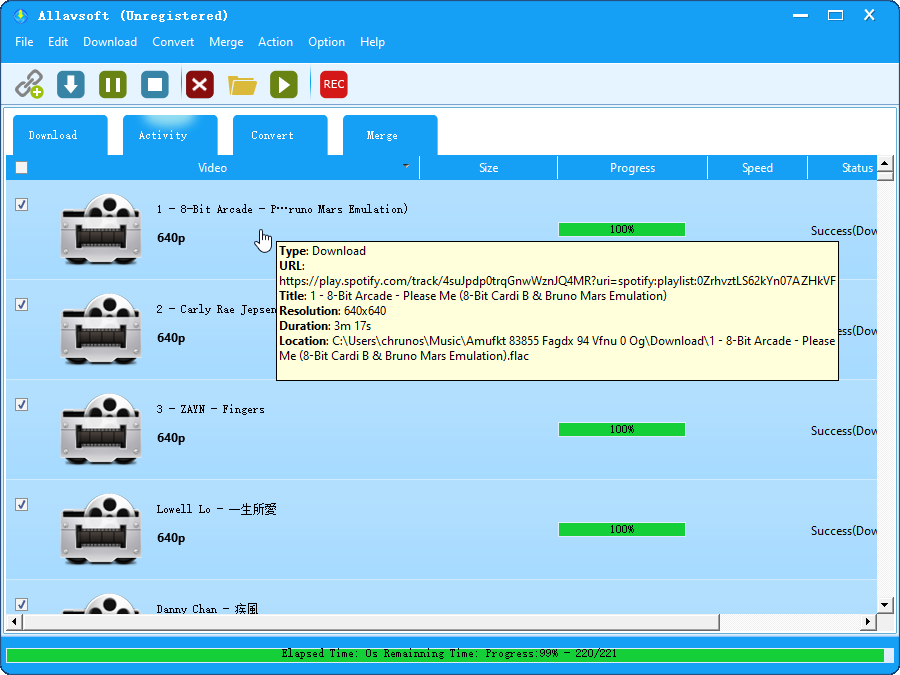
Task: Open the Option menu
Action: 326,42
